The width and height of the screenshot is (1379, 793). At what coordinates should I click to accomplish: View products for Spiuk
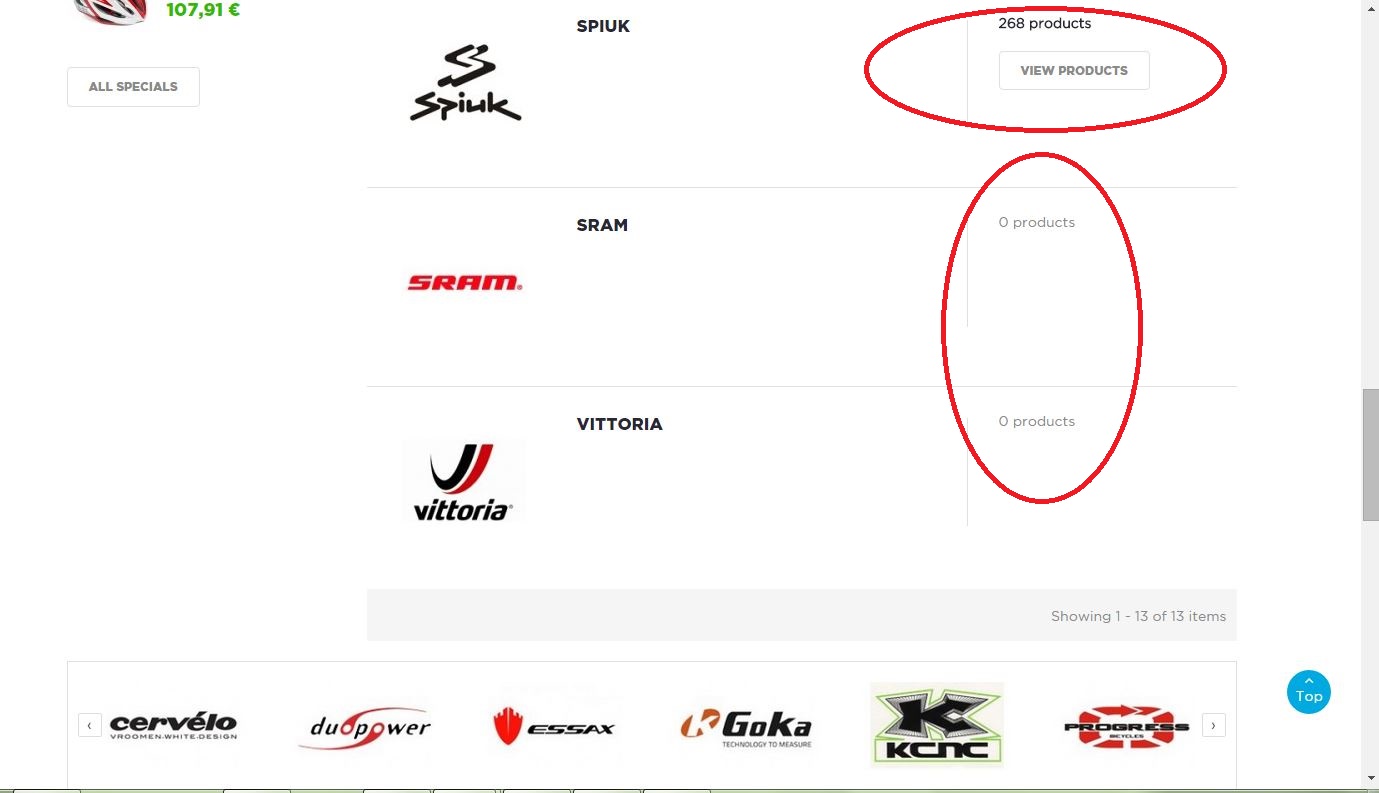coord(1074,71)
